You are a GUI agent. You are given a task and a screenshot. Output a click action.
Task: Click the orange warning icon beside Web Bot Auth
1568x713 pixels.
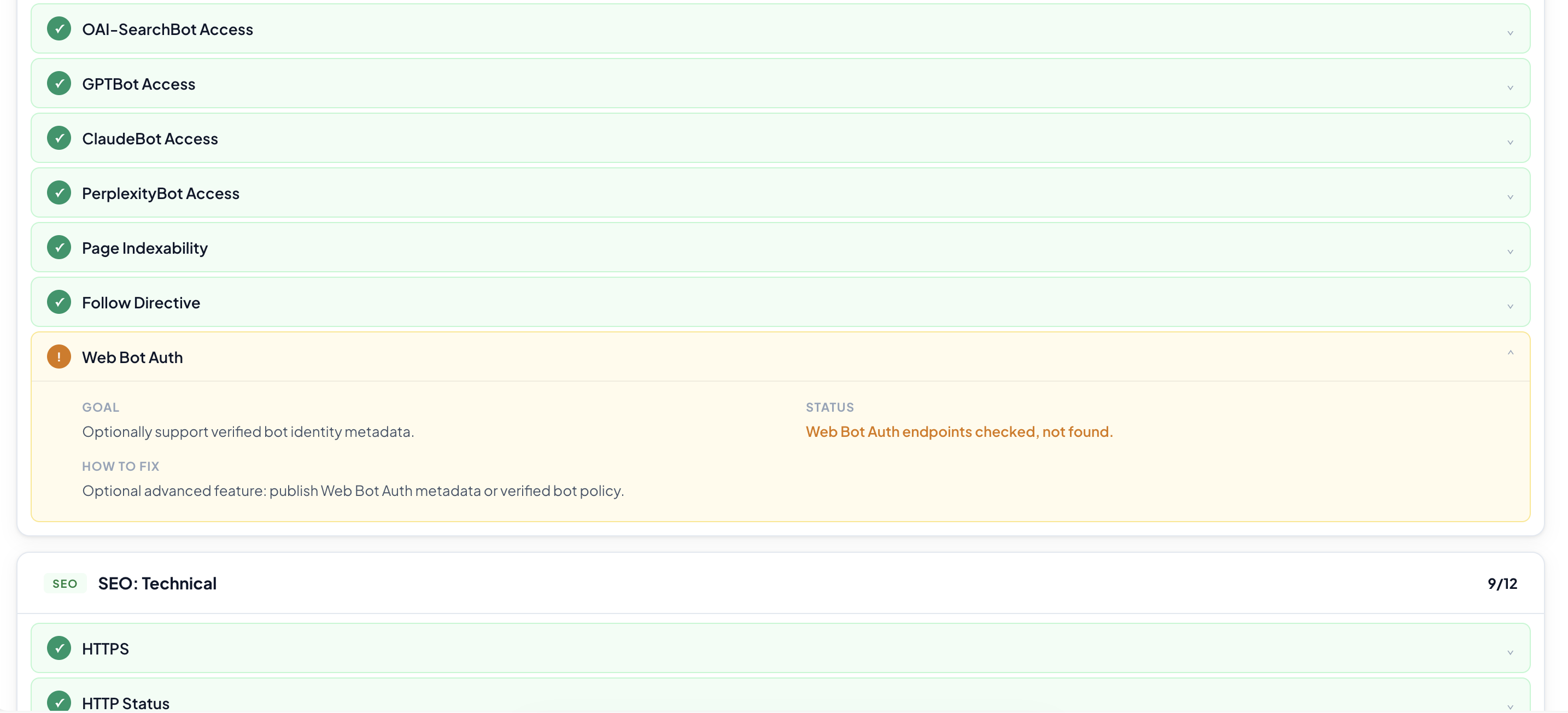[59, 358]
